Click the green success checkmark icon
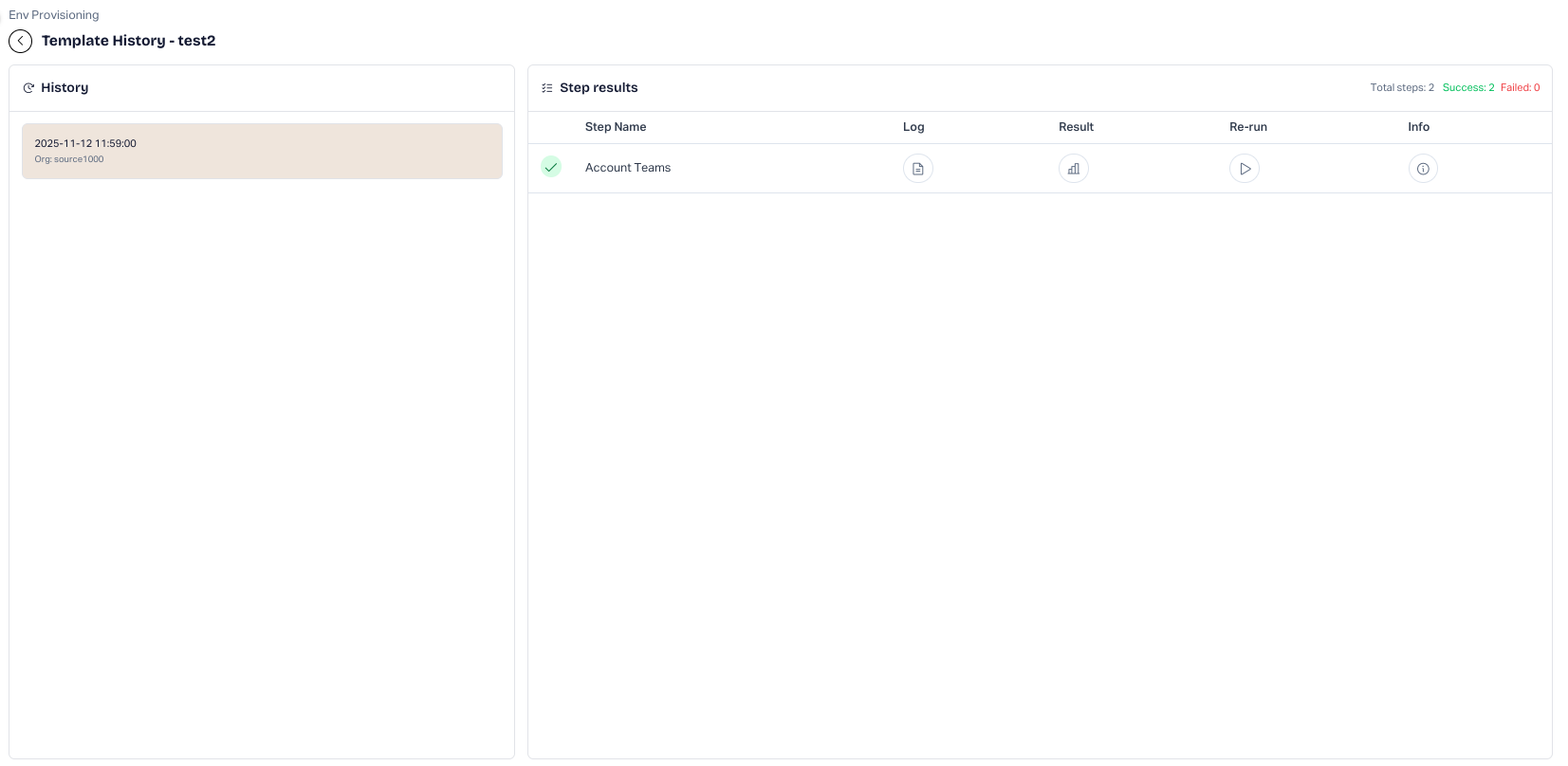This screenshot has width=1568, height=766. pyautogui.click(x=551, y=167)
